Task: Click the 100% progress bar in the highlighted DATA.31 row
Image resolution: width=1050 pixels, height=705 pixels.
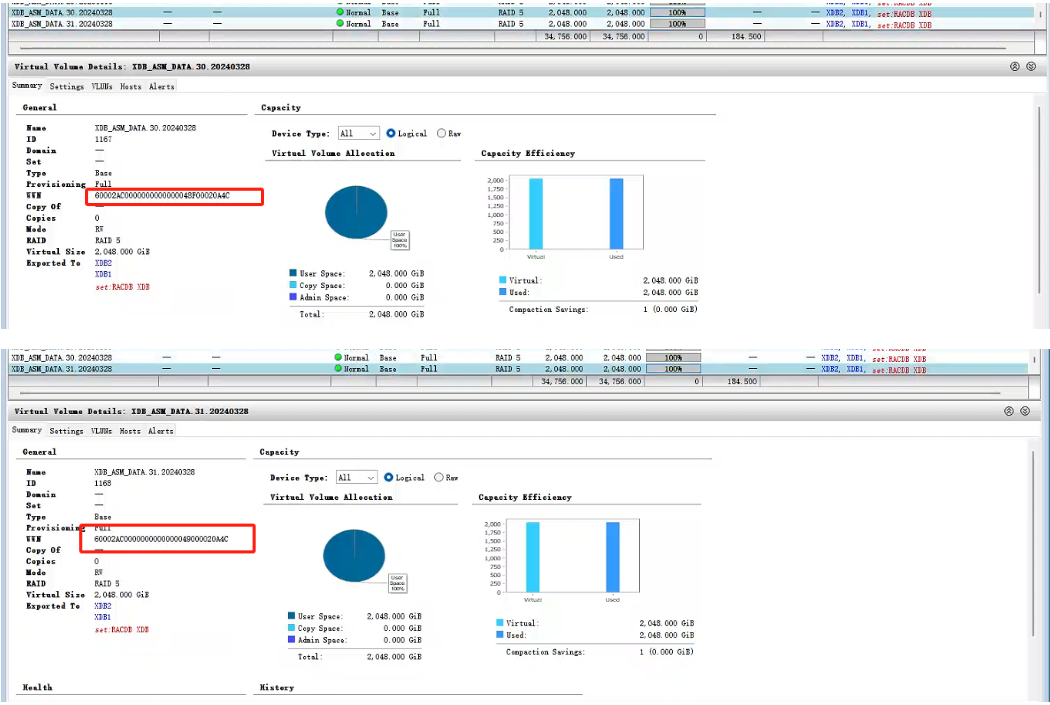Action: coord(674,368)
